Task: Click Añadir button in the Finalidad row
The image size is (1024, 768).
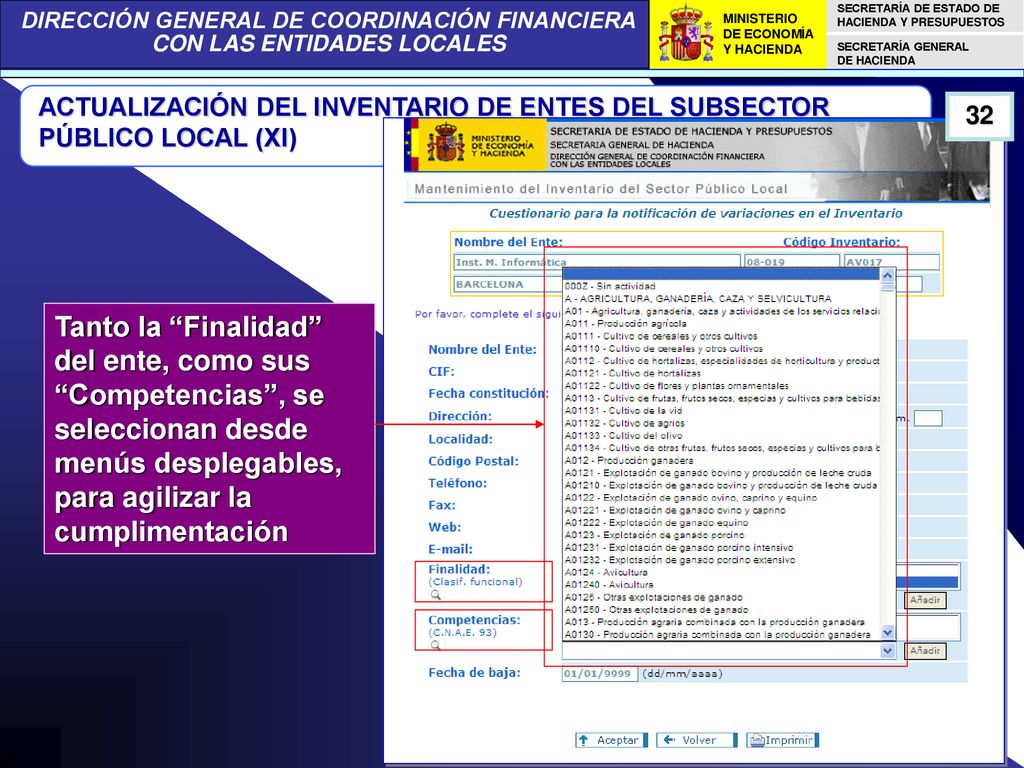Action: (925, 600)
